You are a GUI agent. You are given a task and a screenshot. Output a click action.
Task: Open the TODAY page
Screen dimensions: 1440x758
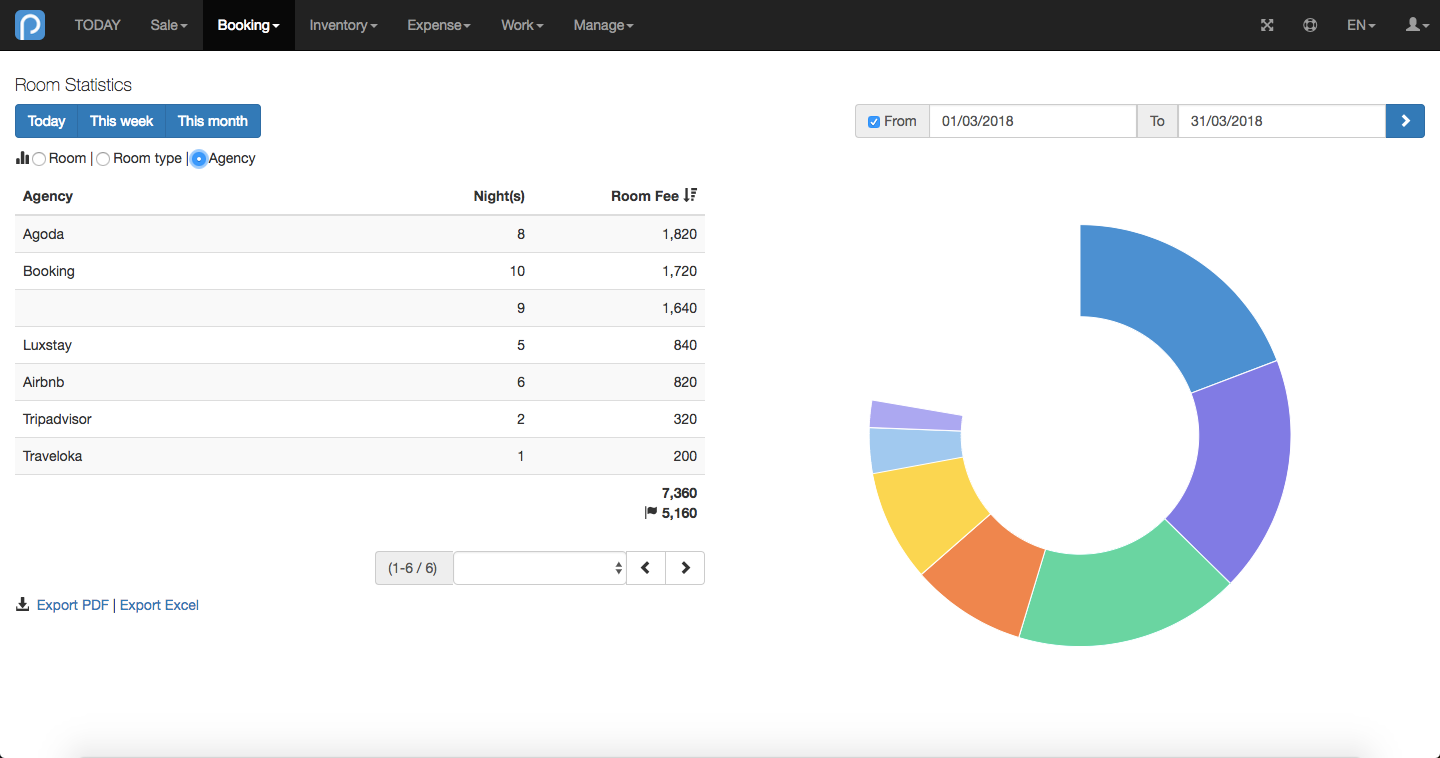tap(98, 25)
